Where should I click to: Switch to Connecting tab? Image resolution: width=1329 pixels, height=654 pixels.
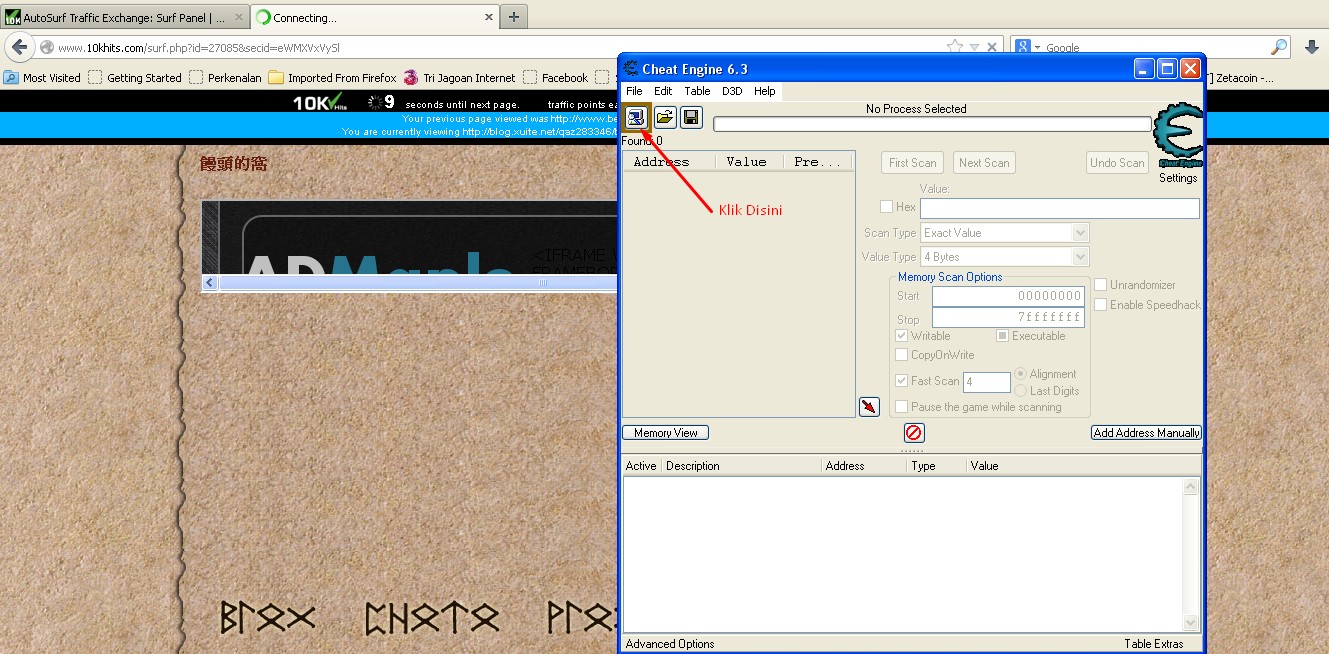(x=375, y=18)
